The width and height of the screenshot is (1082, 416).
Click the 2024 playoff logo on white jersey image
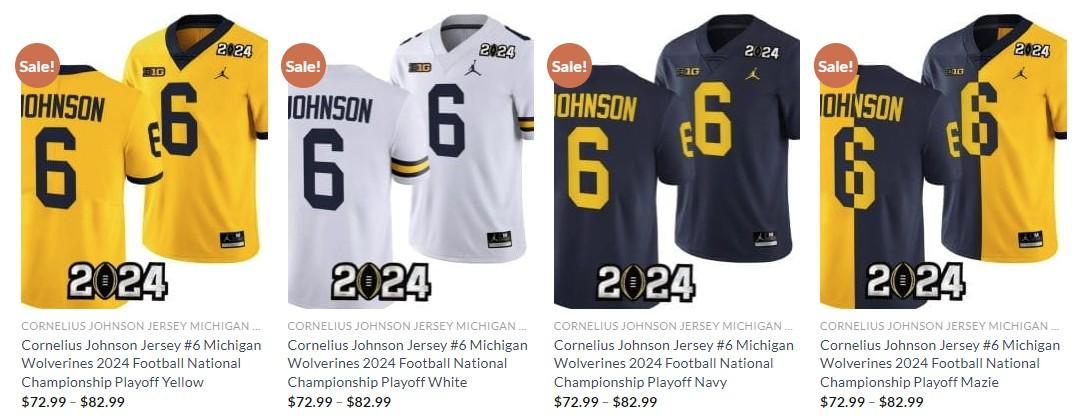pos(381,281)
